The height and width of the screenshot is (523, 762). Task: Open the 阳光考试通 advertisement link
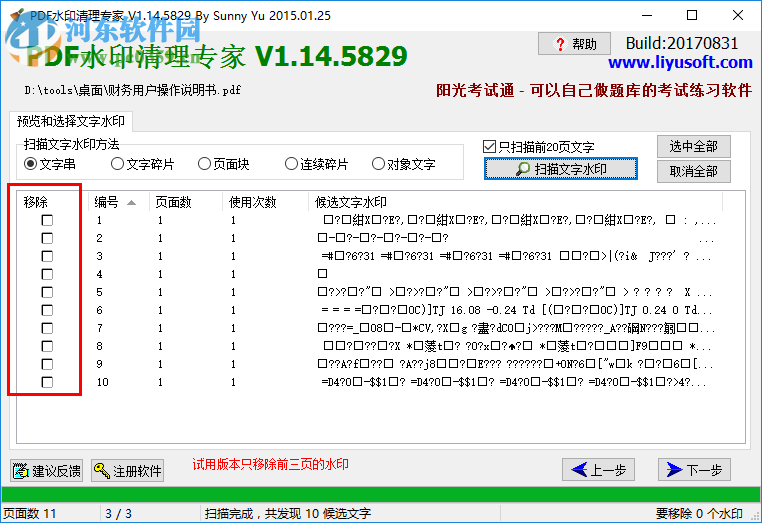pyautogui.click(x=594, y=90)
